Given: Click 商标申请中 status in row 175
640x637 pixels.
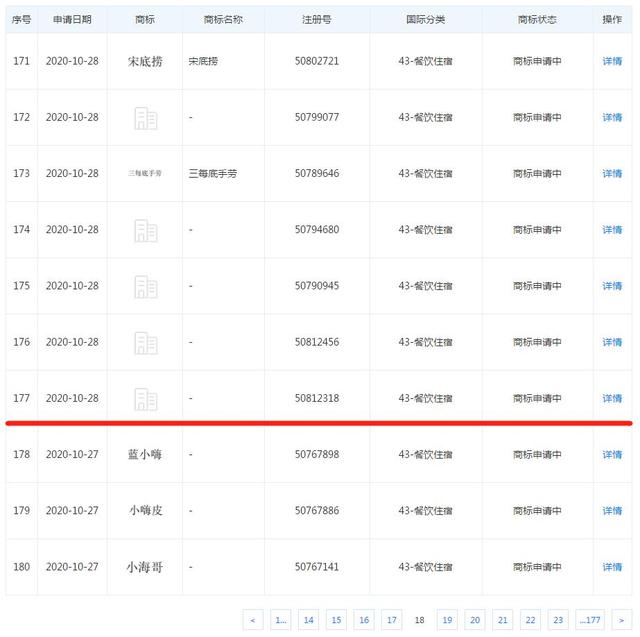Looking at the screenshot, I should click(x=537, y=286).
